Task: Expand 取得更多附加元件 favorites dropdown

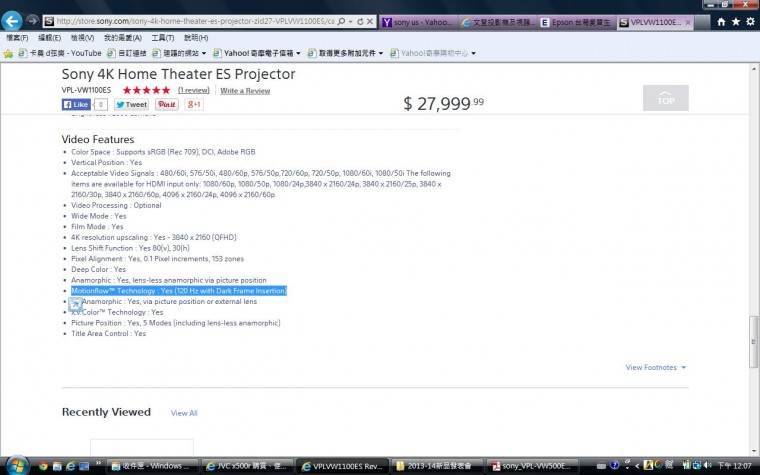Action: (381, 53)
